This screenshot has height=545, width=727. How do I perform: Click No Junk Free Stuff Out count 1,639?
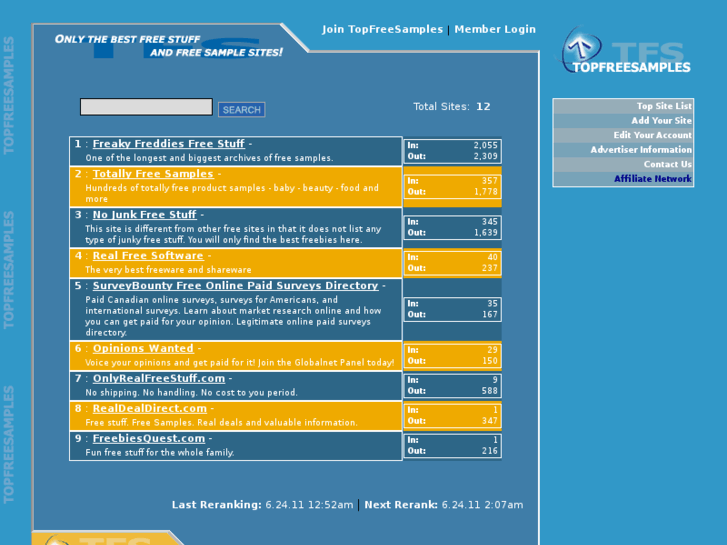485,232
